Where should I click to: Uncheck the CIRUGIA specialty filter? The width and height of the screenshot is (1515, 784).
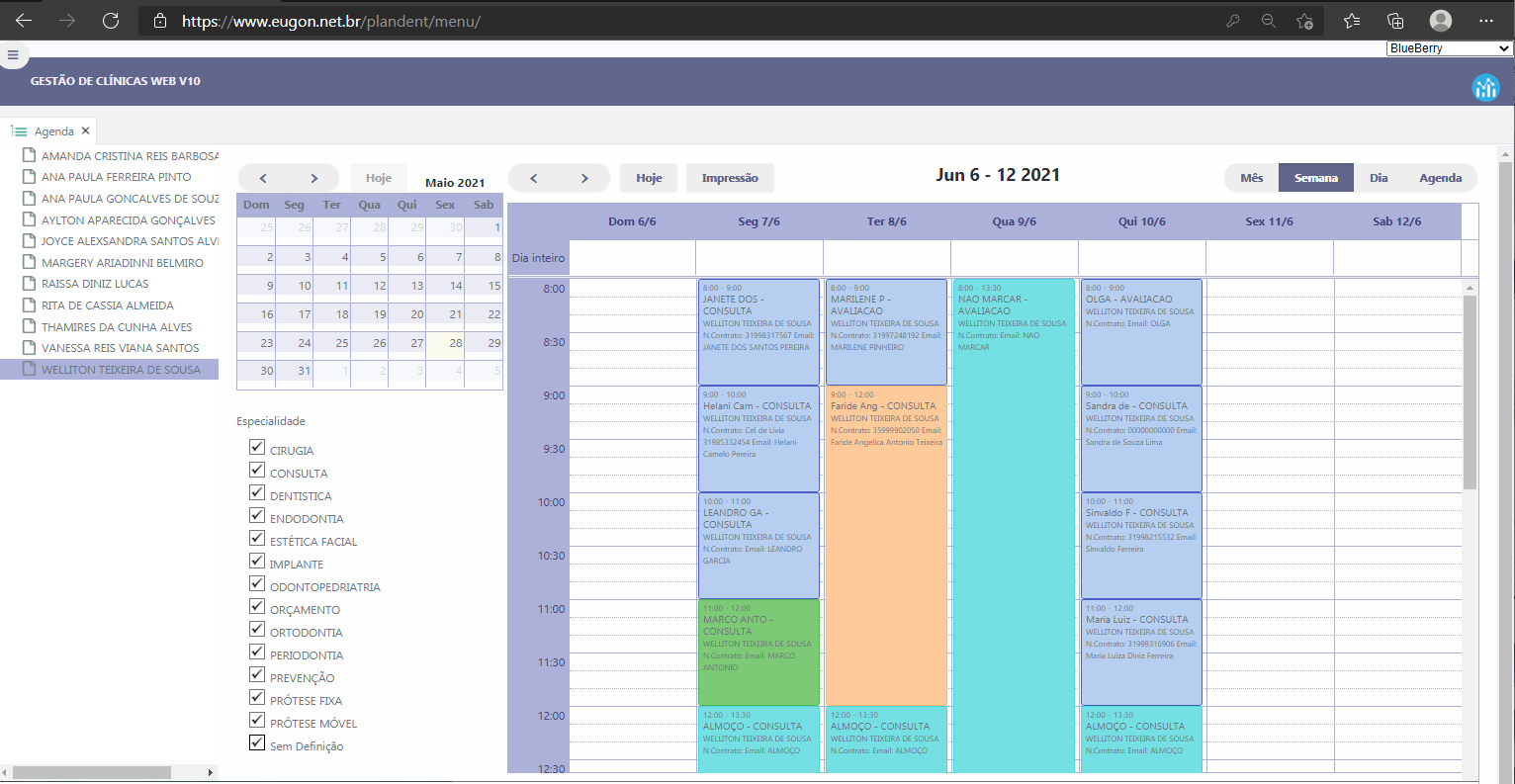coord(257,448)
